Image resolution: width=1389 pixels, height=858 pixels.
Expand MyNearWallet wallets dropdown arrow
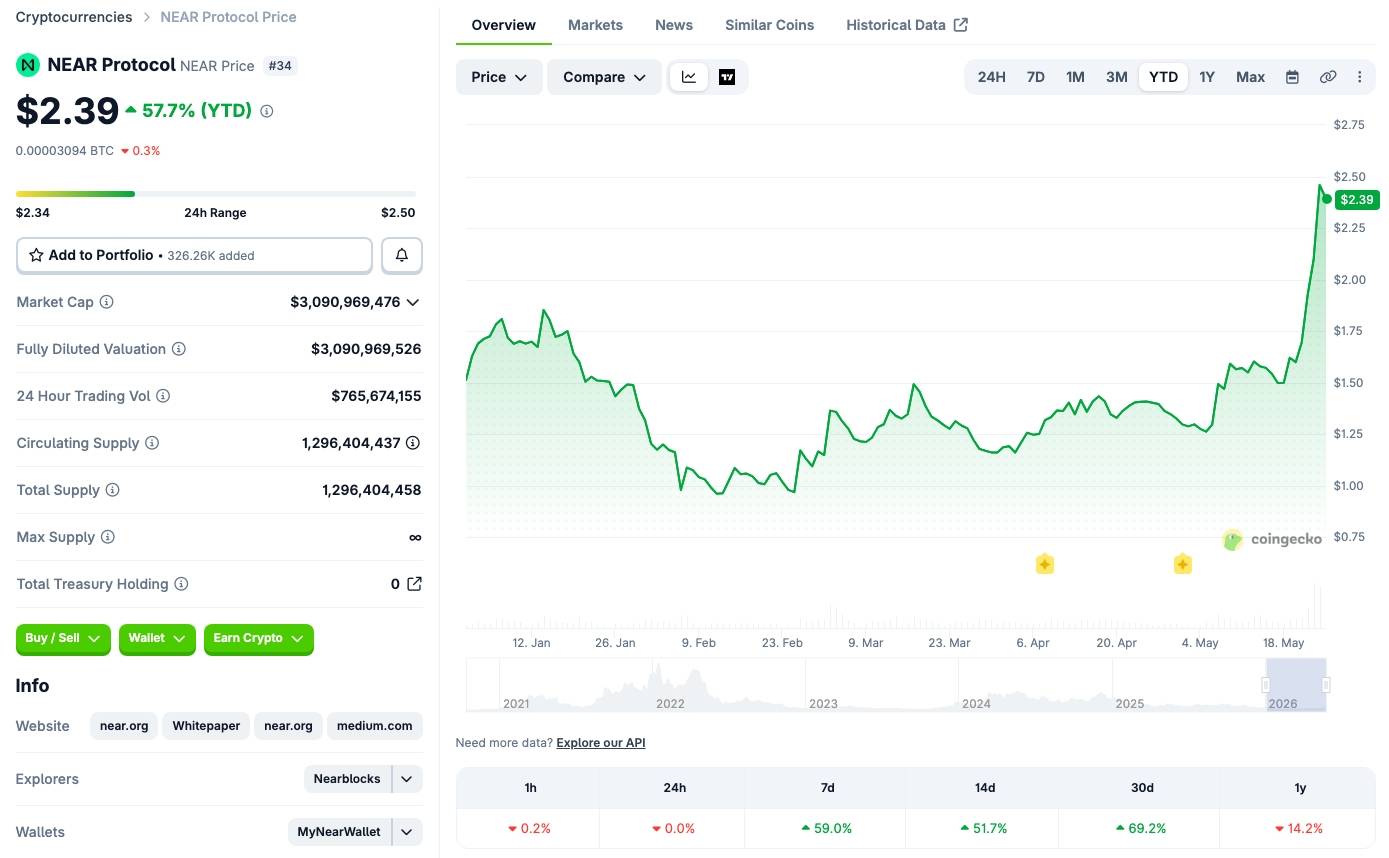tap(407, 832)
